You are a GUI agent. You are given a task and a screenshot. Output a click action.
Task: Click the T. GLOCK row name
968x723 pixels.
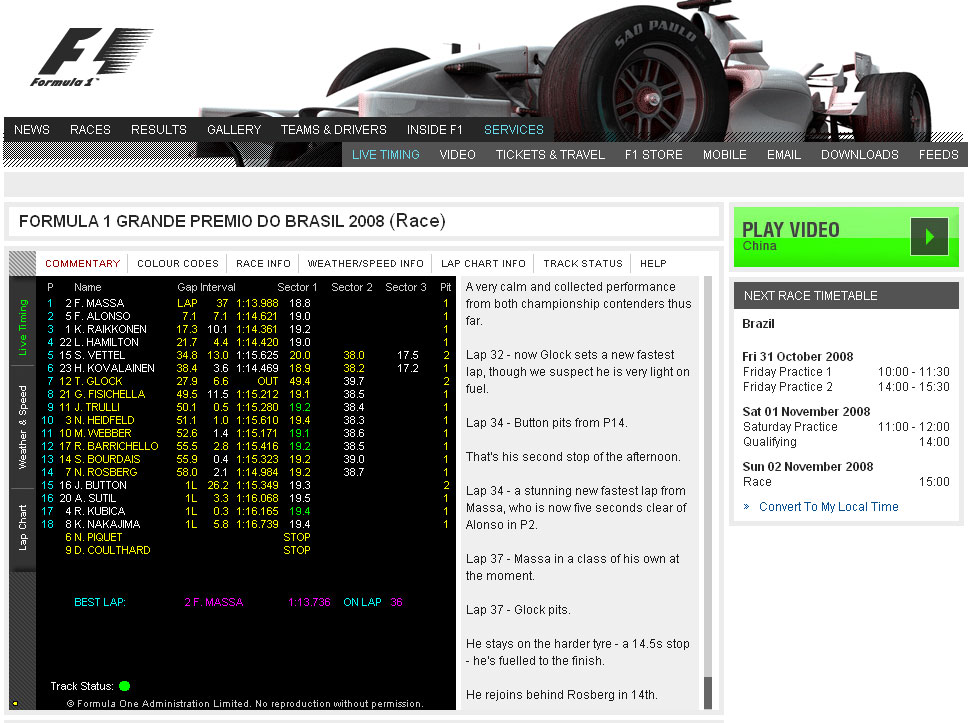(98, 381)
